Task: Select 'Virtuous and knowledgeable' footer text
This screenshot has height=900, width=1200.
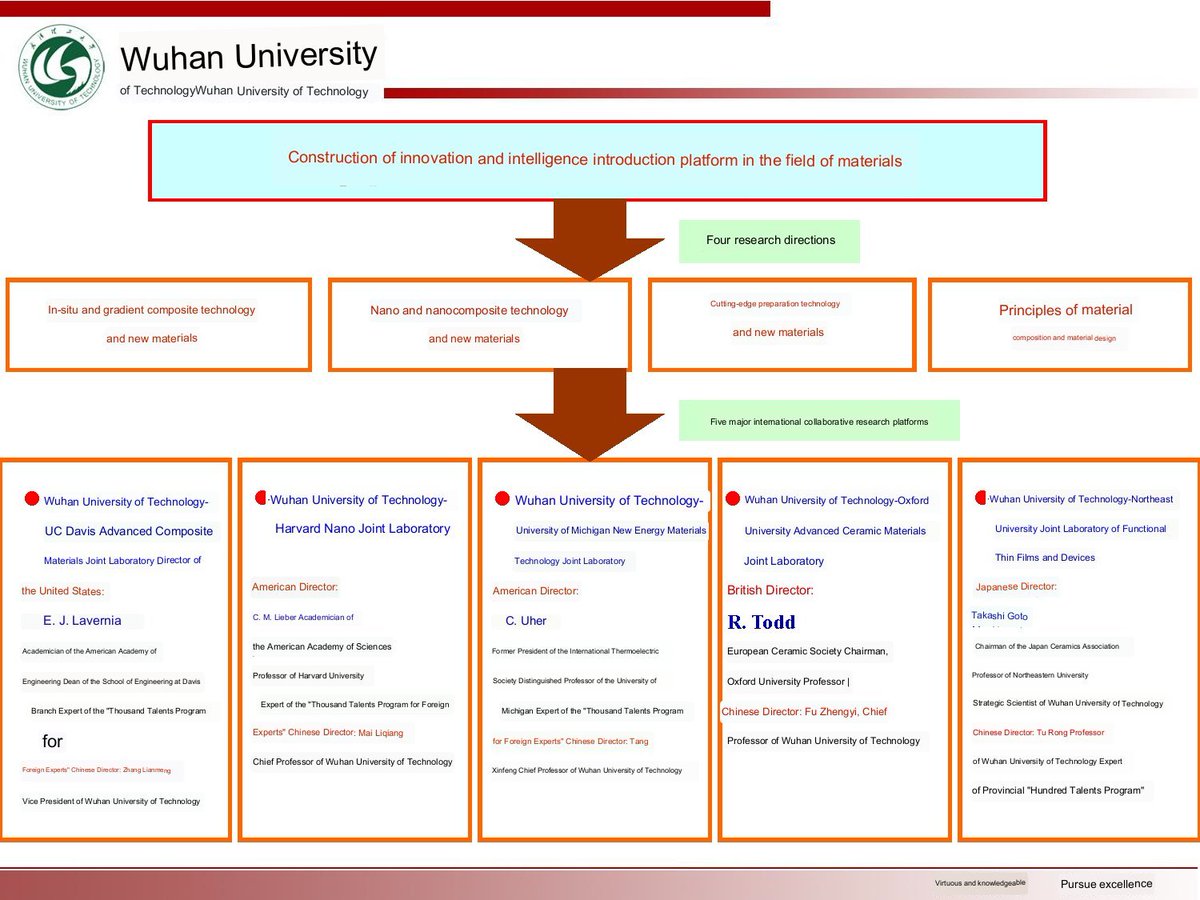Action: point(981,884)
